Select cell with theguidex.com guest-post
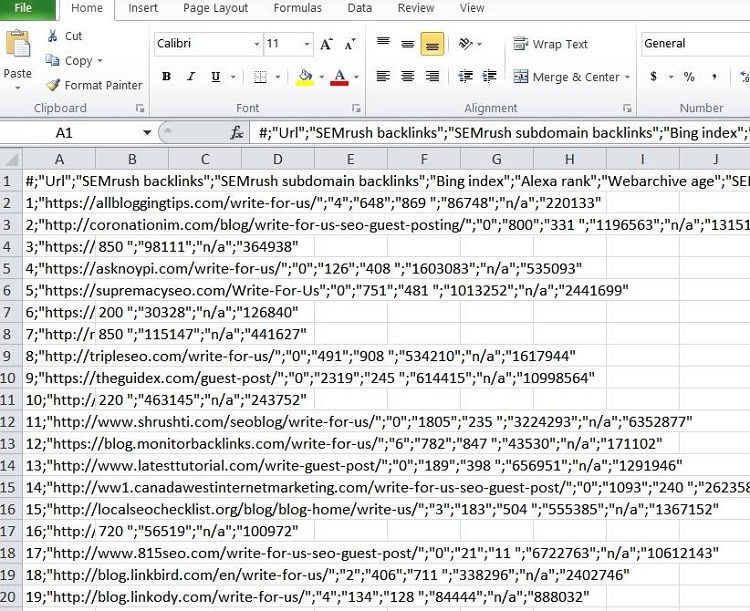 [x=59, y=378]
